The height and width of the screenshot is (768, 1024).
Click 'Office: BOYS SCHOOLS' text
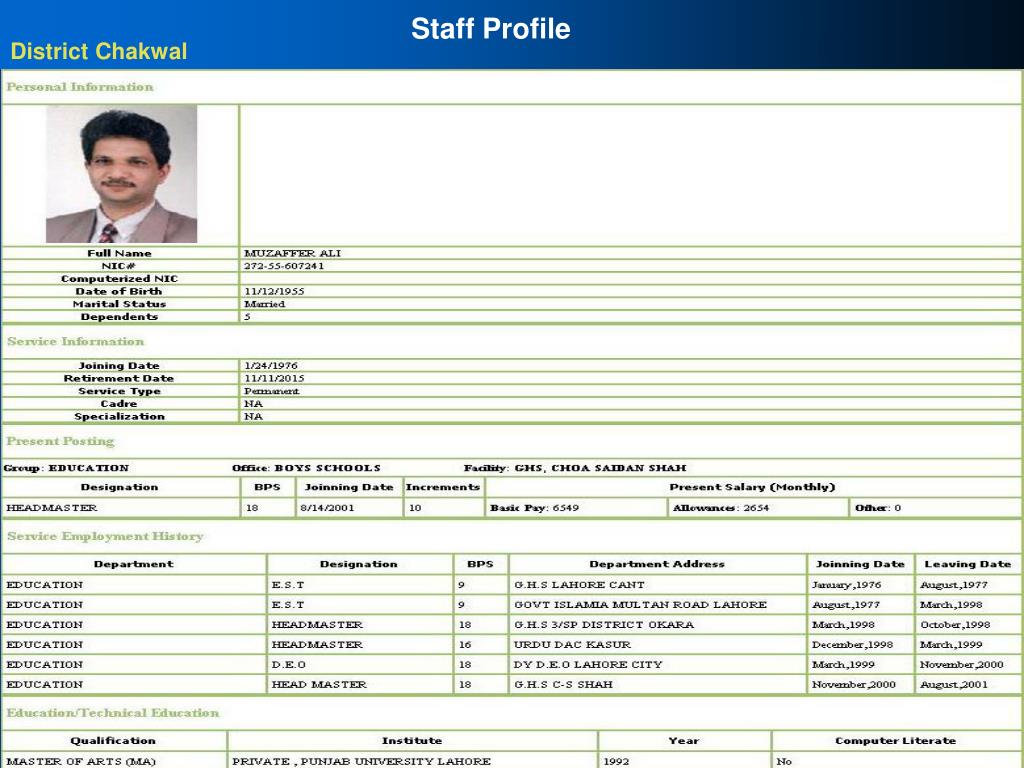pos(306,468)
